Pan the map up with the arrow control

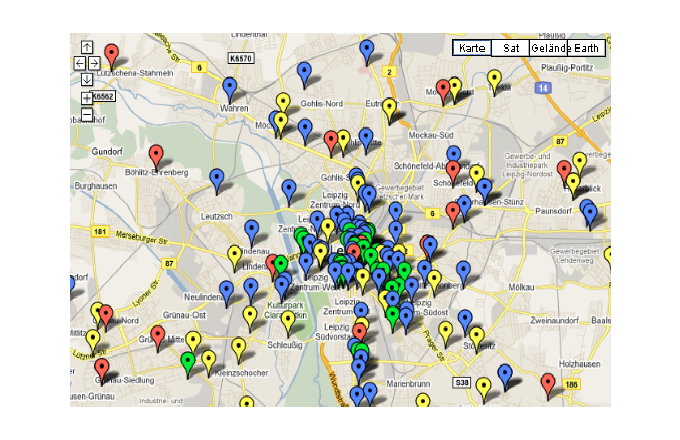[x=87, y=47]
